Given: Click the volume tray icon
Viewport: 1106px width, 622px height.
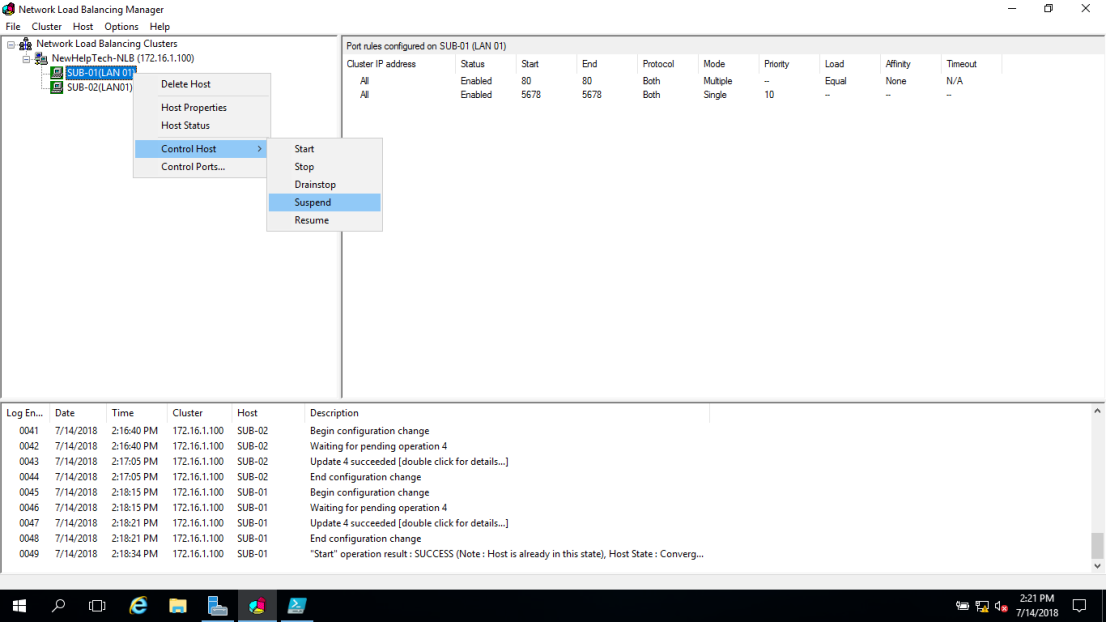Looking at the screenshot, I should [1001, 606].
